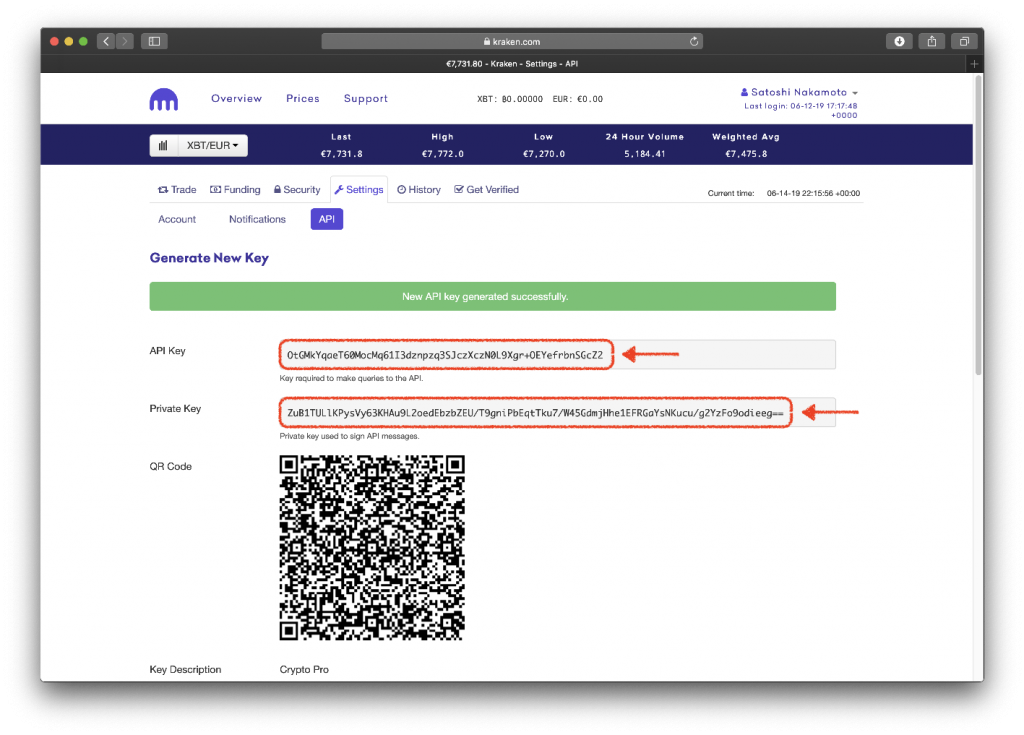1024x735 pixels.
Task: Open the Security tab
Action: tap(296, 189)
